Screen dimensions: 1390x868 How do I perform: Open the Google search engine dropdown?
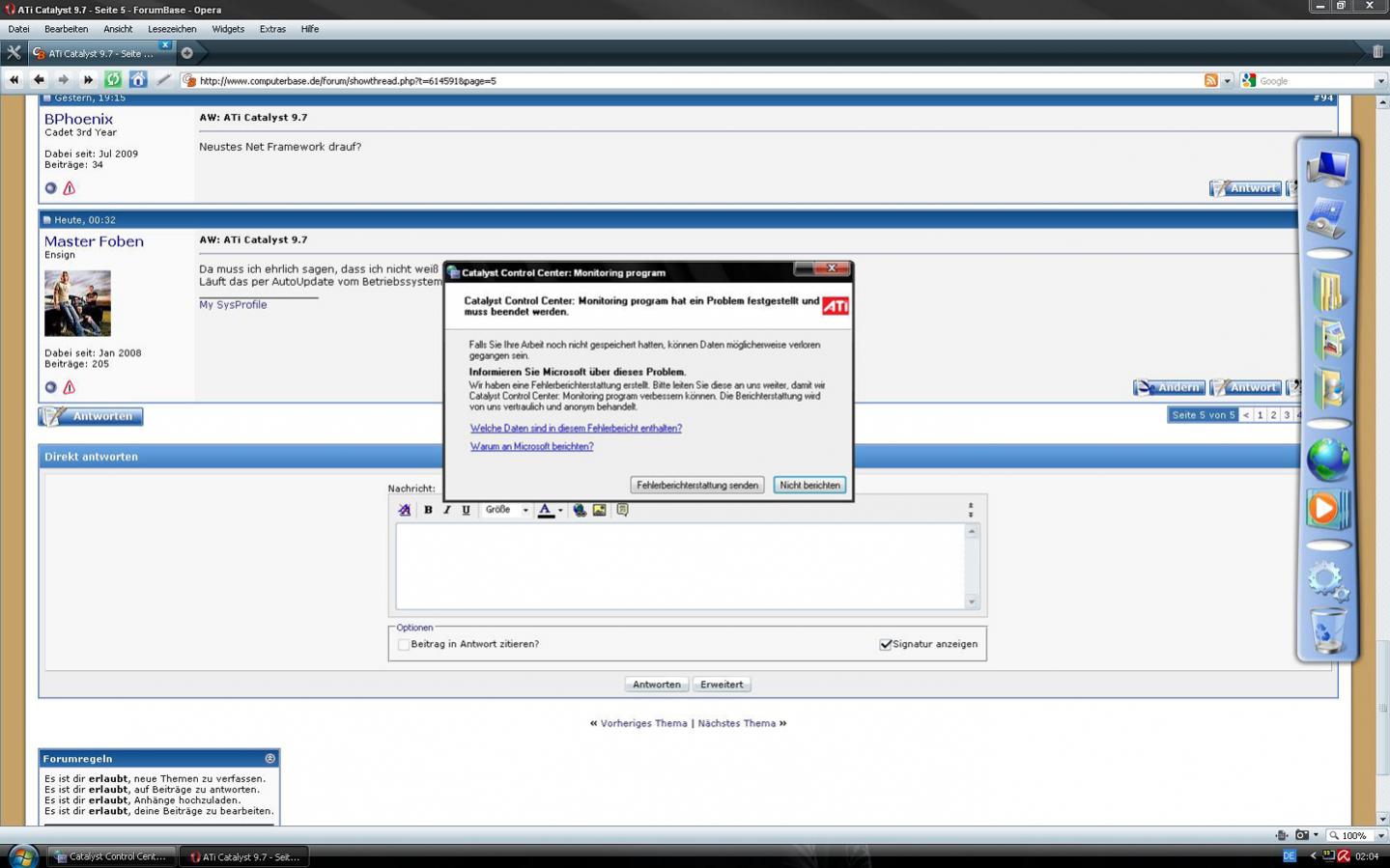(x=1249, y=81)
